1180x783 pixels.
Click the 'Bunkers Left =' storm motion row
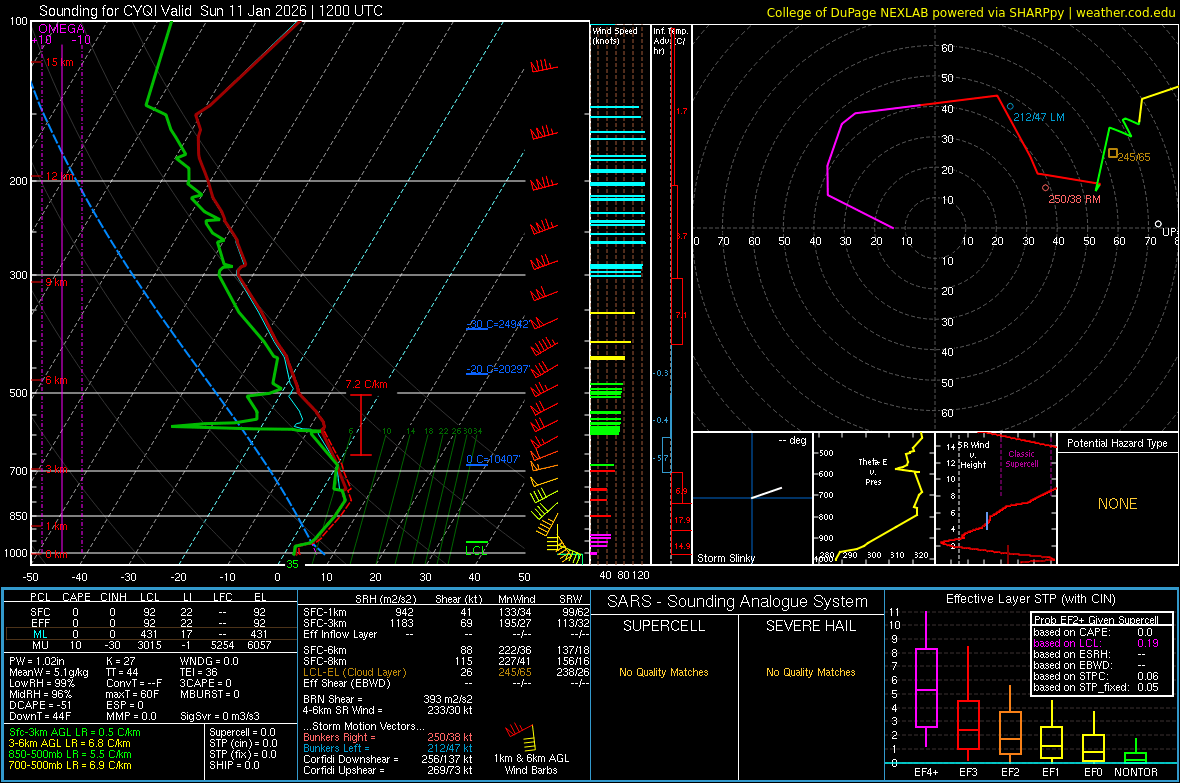pyautogui.click(x=388, y=748)
